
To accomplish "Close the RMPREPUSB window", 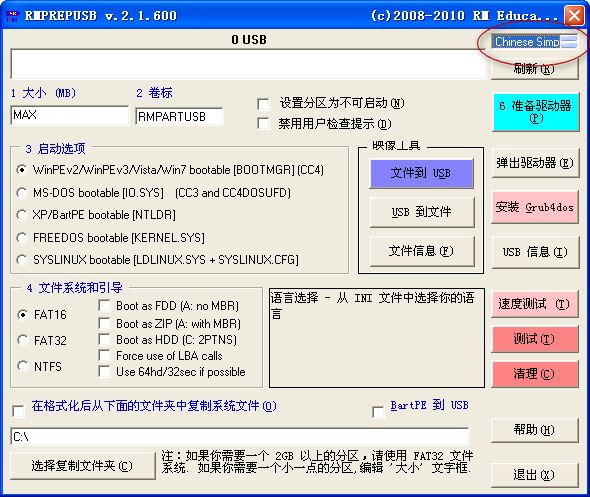I will click(x=574, y=16).
